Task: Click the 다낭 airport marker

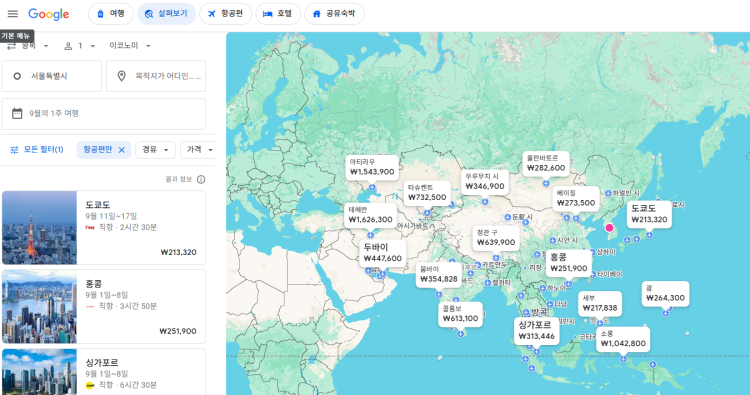Action: pyautogui.click(x=551, y=304)
